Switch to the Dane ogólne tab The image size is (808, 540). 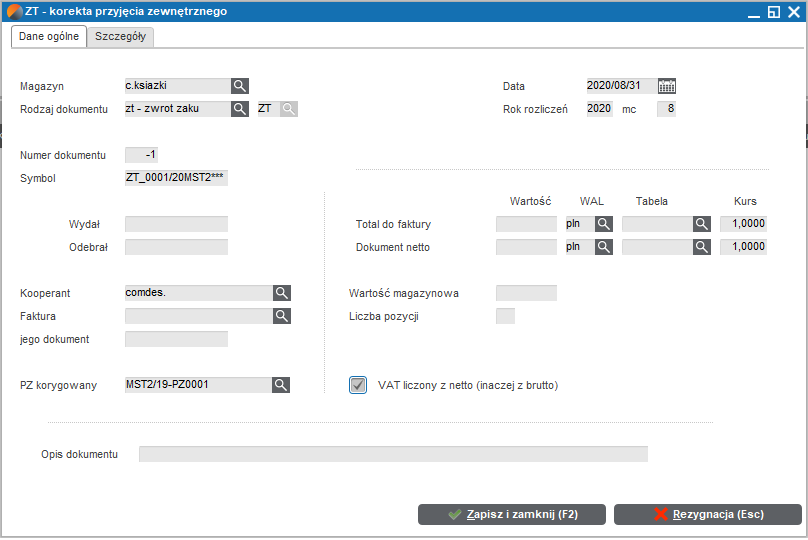click(49, 37)
